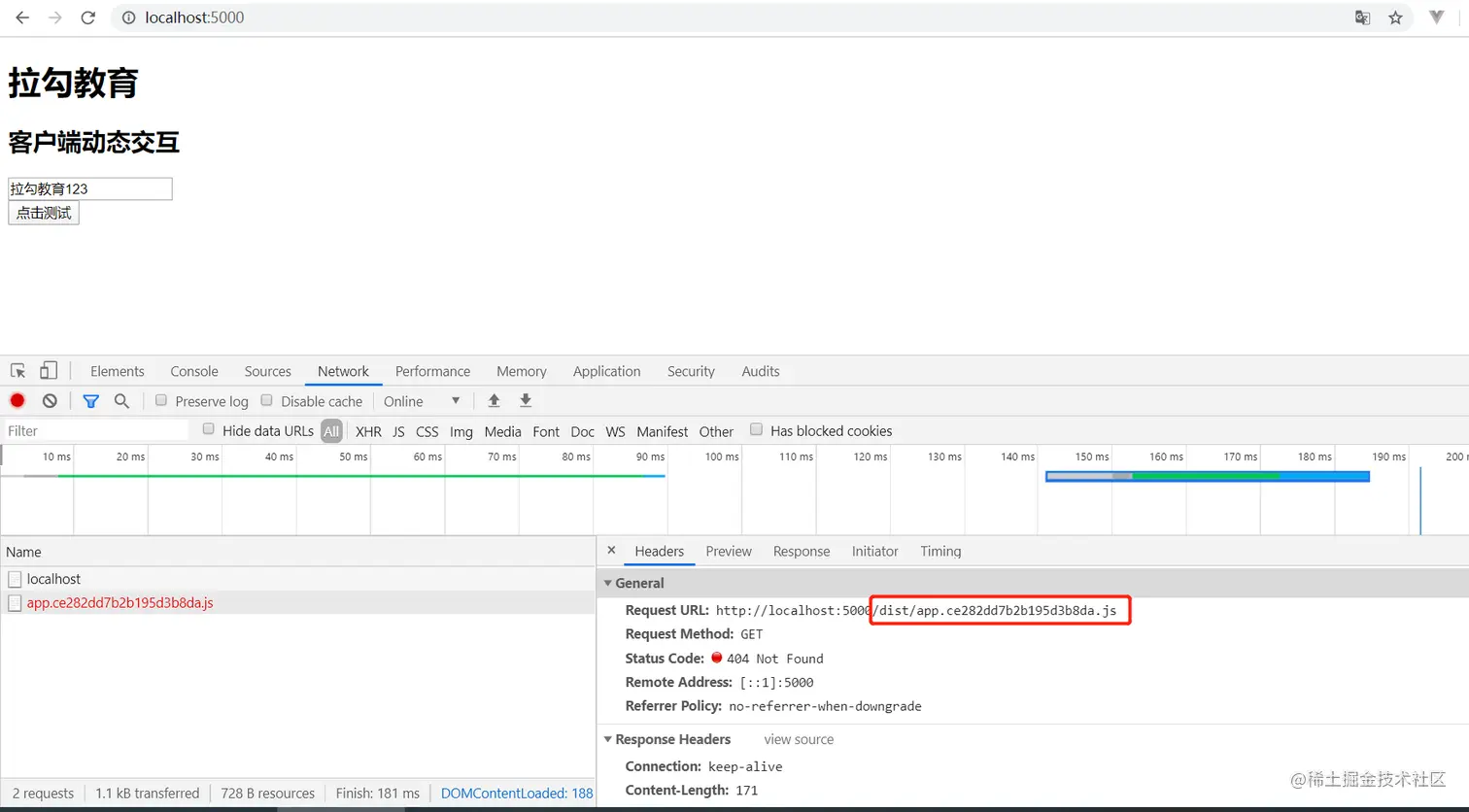The image size is (1469, 812).
Task: Collapse the General section
Action: pos(608,583)
